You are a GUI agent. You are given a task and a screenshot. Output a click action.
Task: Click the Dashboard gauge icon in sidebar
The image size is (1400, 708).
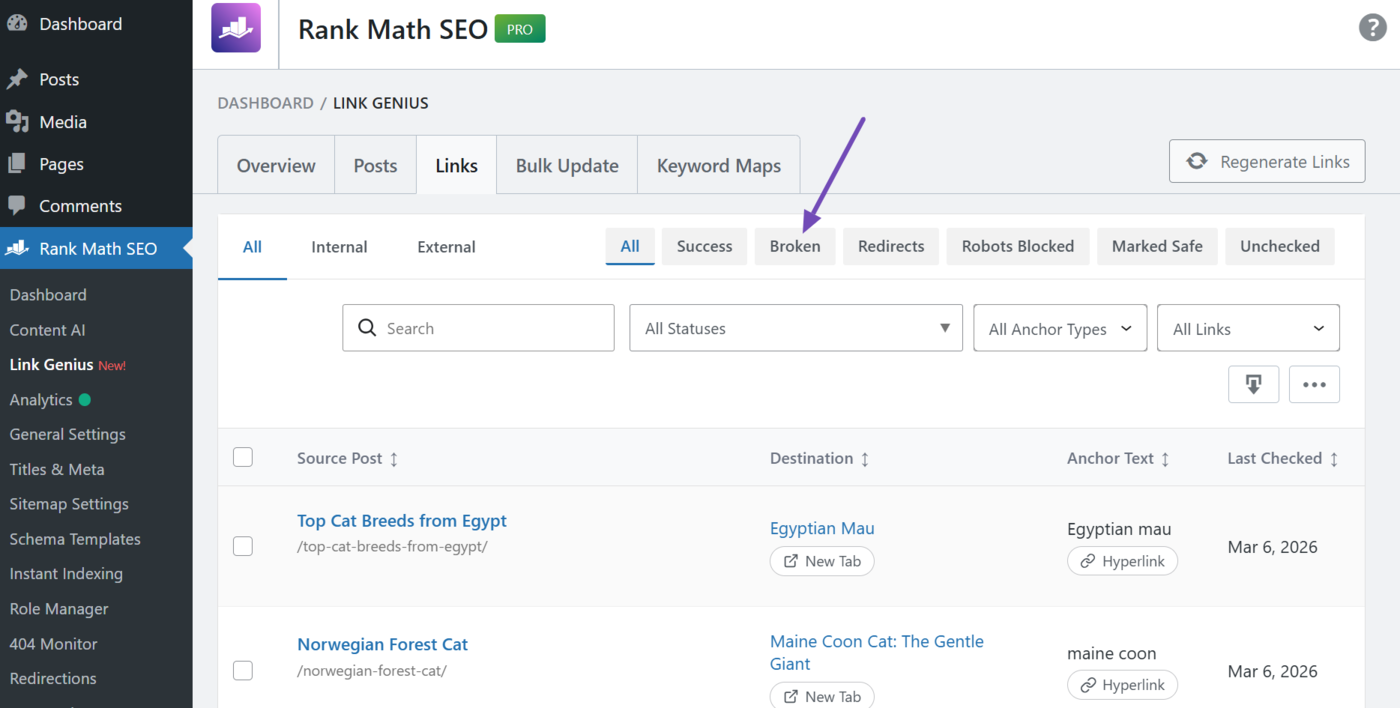[17, 24]
